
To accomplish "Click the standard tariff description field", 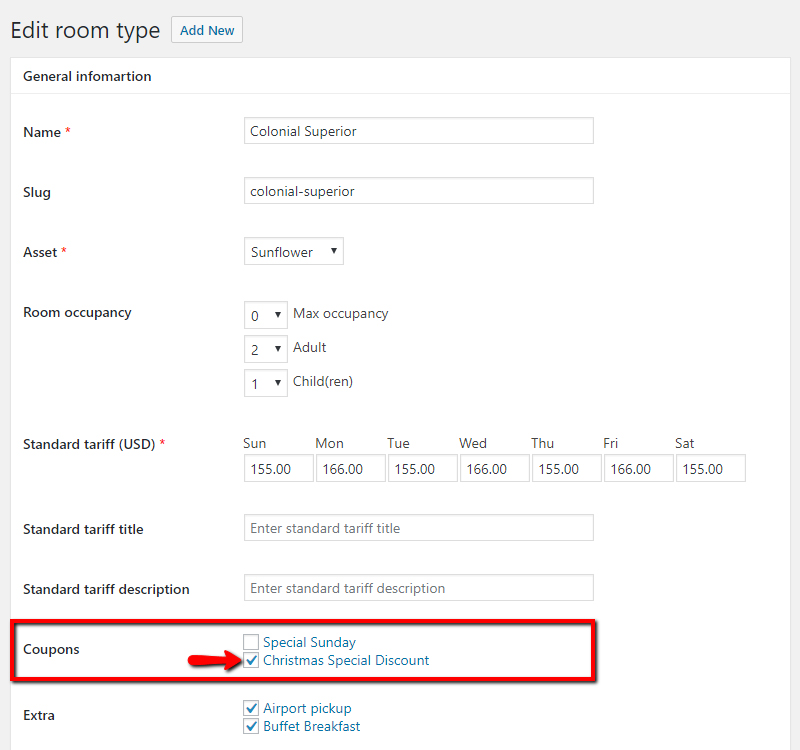I will pos(418,587).
